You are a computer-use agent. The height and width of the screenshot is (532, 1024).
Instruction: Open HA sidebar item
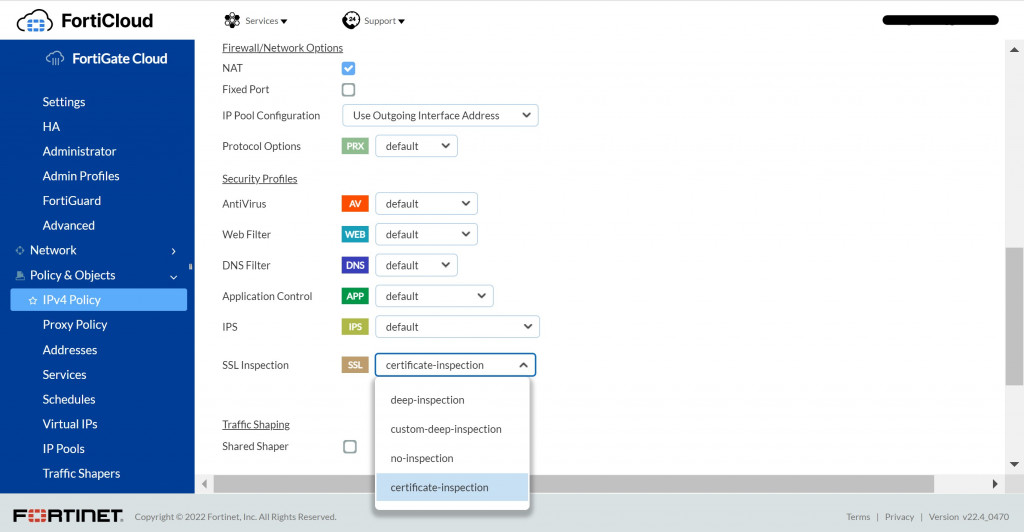point(51,127)
